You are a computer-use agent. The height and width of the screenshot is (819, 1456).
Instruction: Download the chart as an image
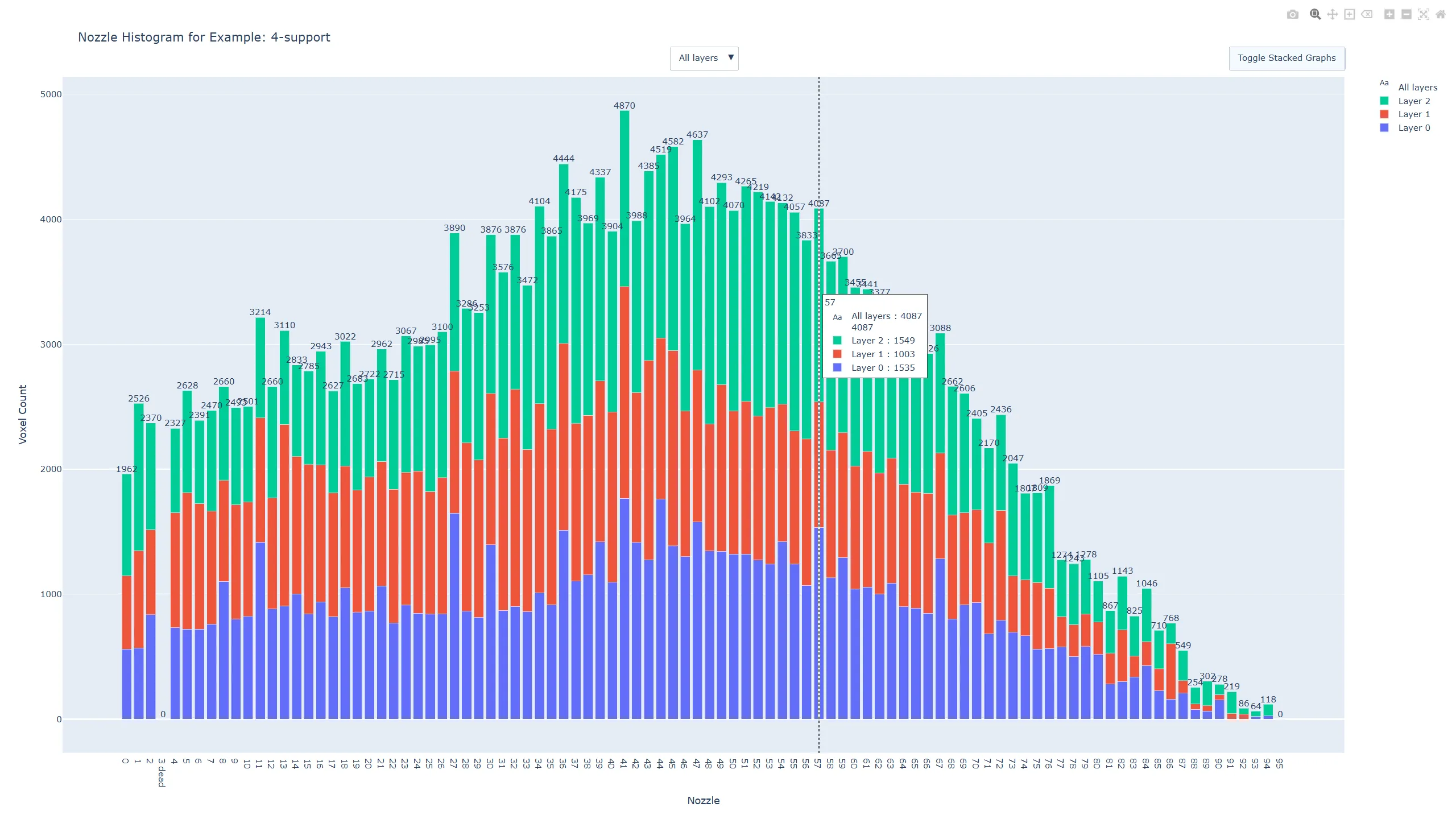(1293, 14)
